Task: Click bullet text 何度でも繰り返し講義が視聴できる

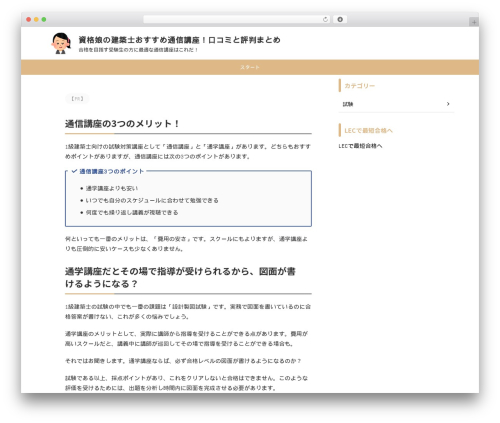Action: click(x=132, y=212)
